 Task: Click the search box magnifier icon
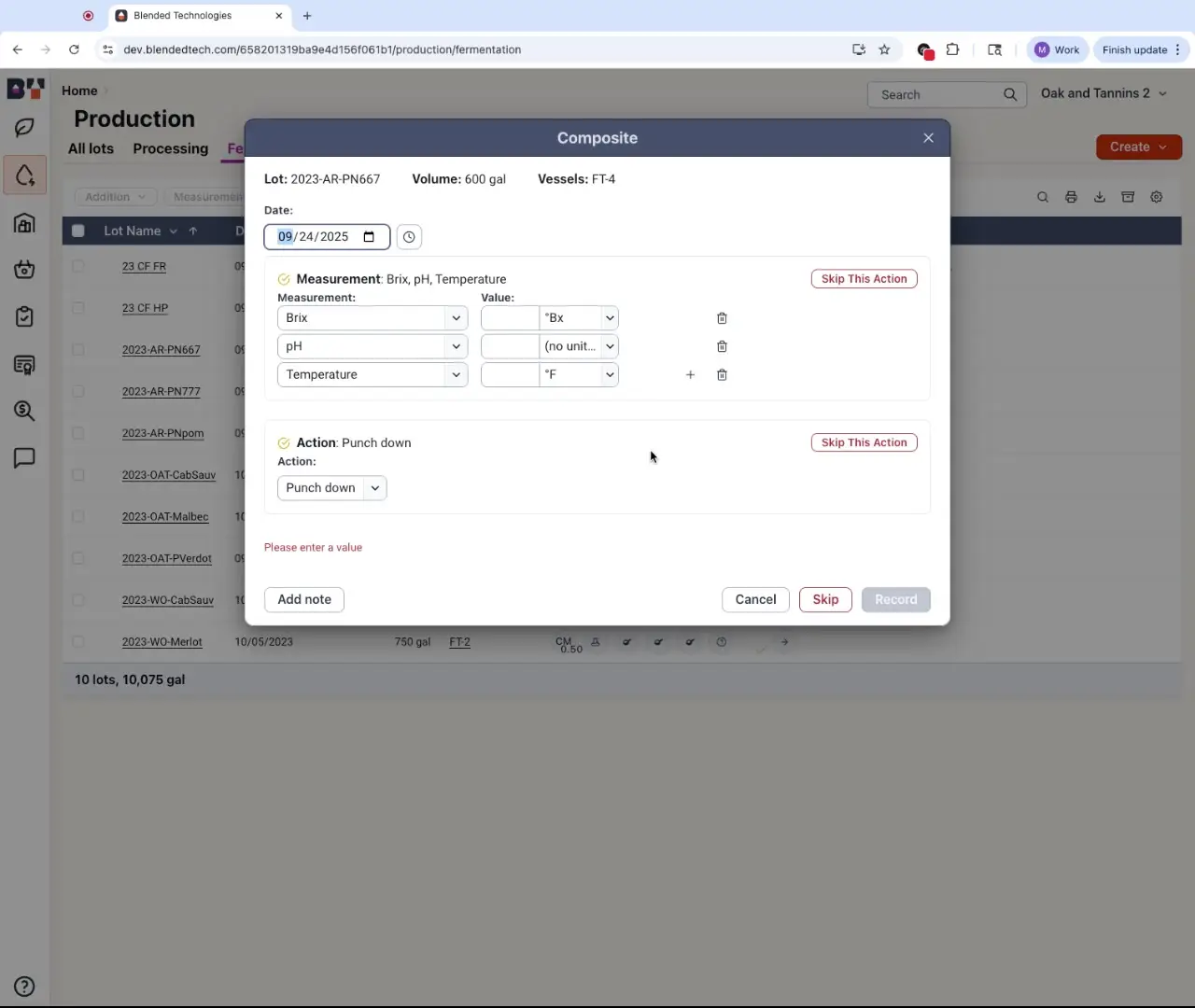point(1010,94)
